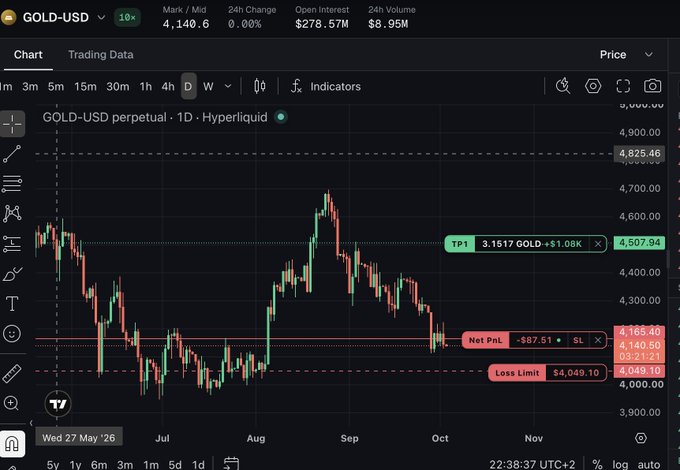This screenshot has width=680, height=470.
Task: Select the patterns drawing tool
Action: coord(12,213)
